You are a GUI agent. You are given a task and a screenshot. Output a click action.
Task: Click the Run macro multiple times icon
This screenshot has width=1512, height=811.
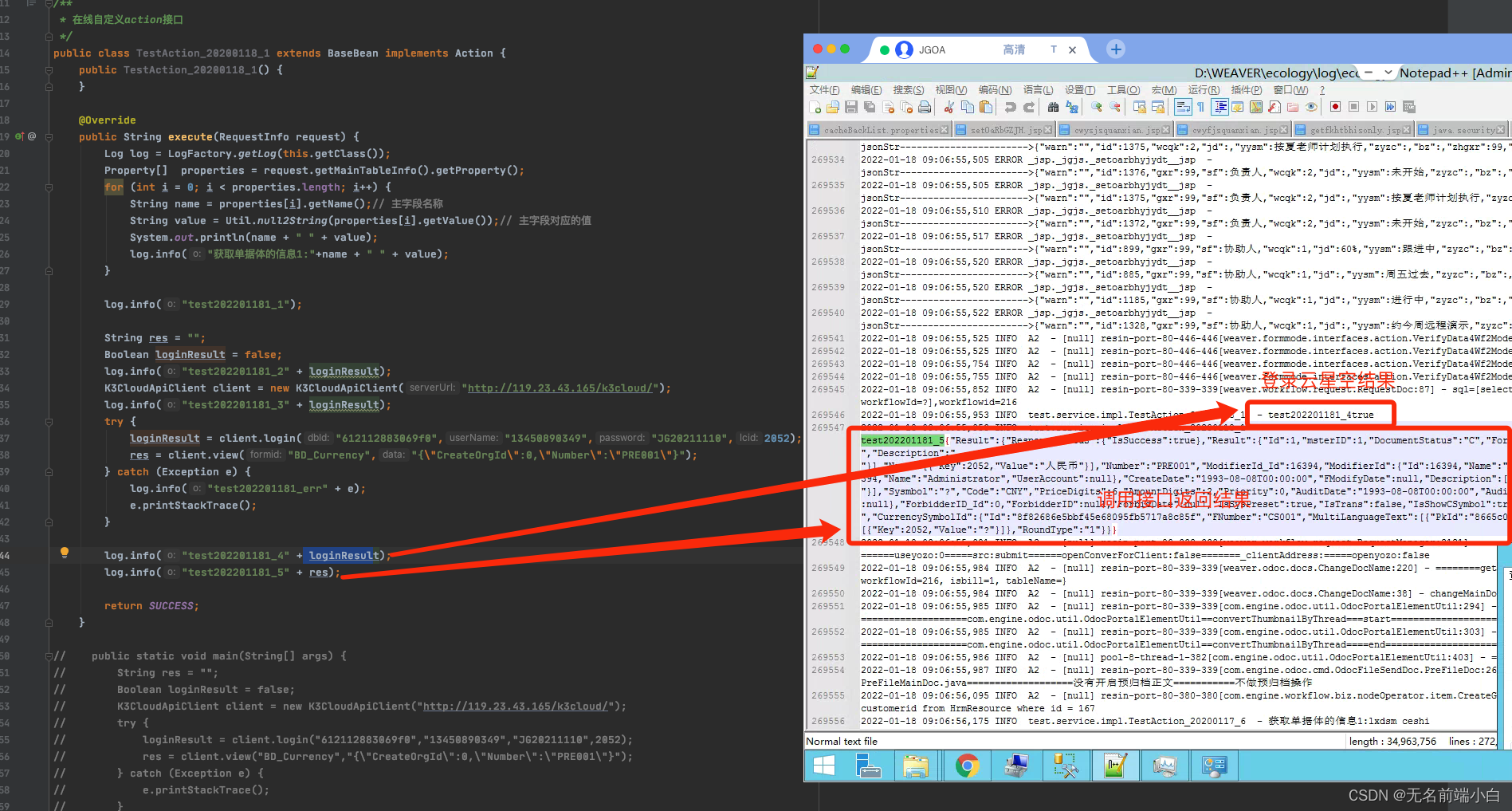(1390, 107)
